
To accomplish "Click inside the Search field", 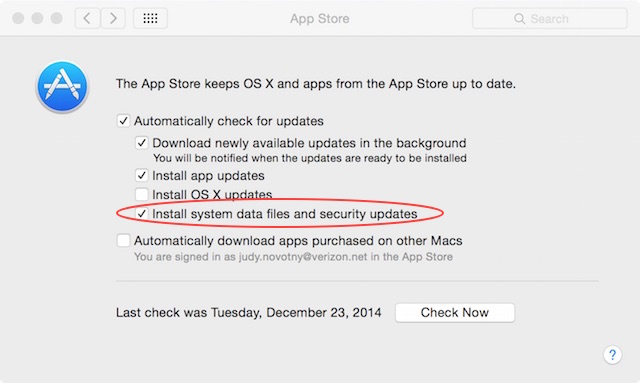I will pos(549,19).
